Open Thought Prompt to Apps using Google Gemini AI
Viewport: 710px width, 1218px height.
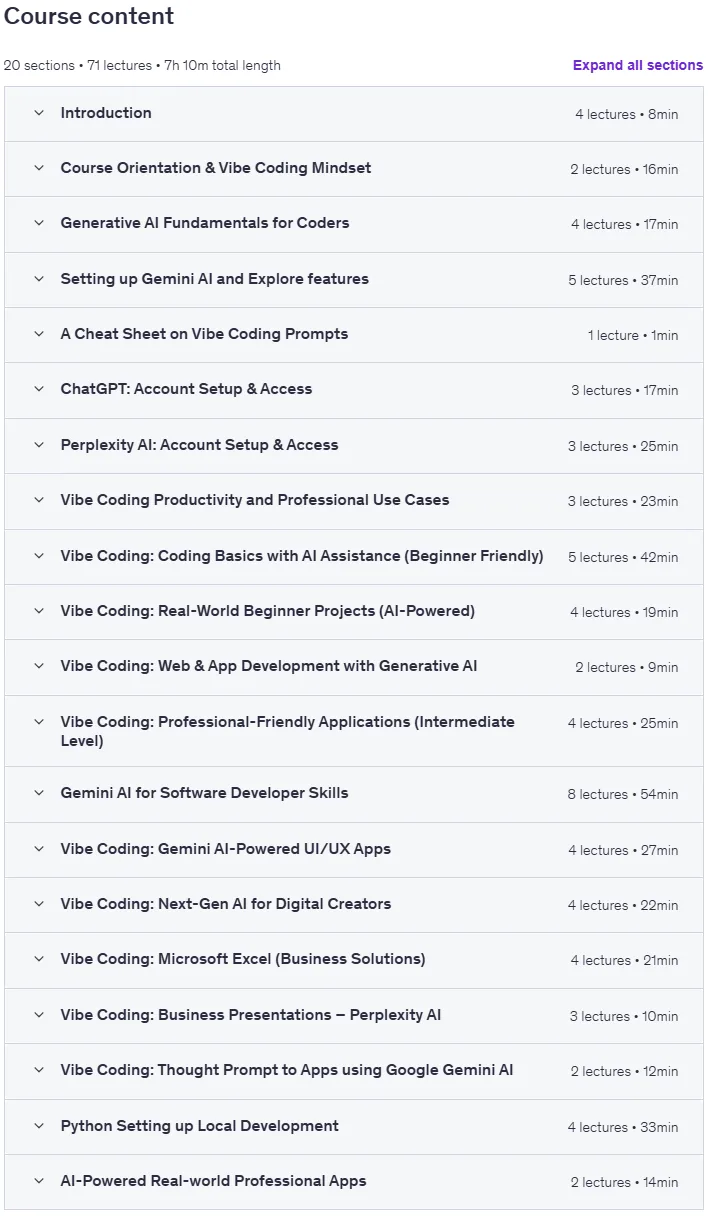click(x=355, y=1071)
